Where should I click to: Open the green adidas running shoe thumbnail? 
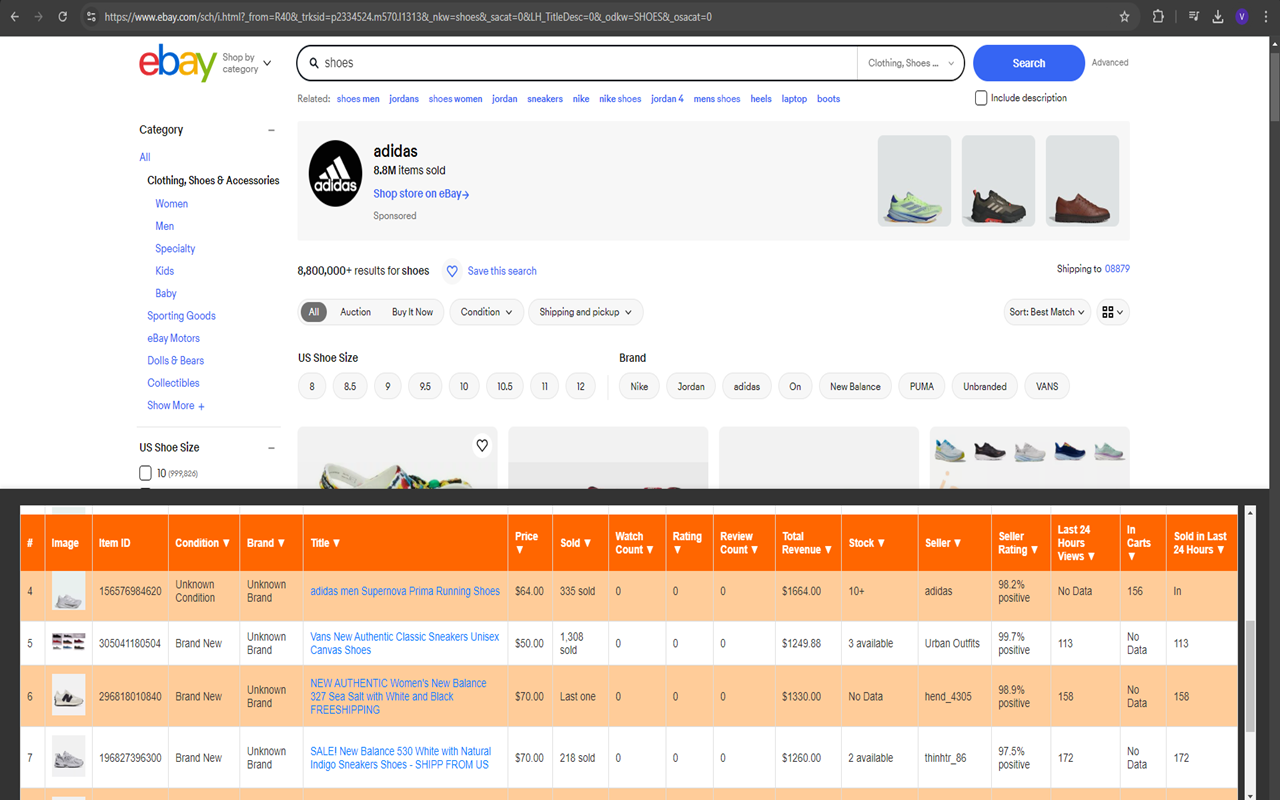(914, 181)
